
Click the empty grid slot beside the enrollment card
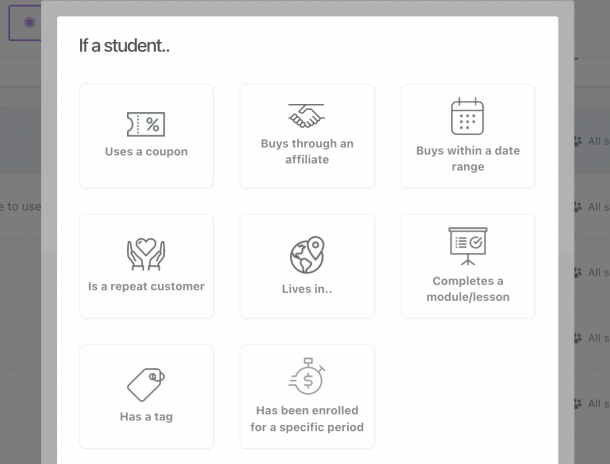tap(467, 396)
